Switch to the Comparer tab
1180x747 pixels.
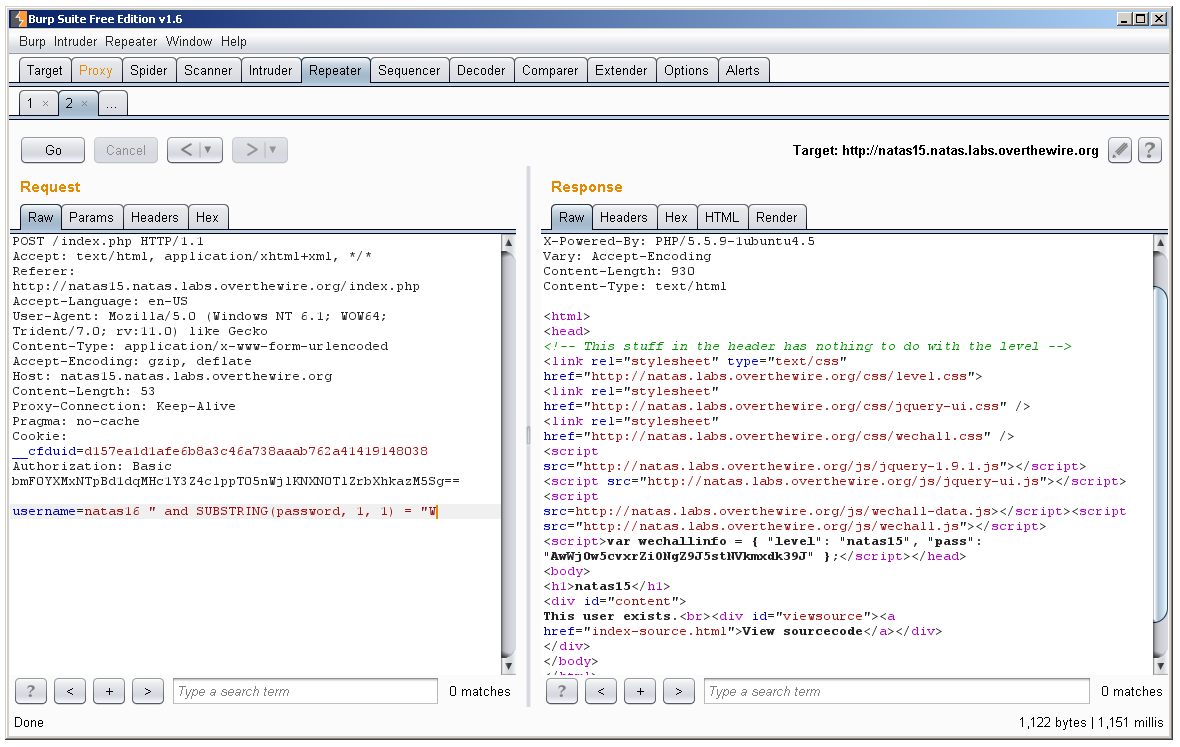(550, 70)
